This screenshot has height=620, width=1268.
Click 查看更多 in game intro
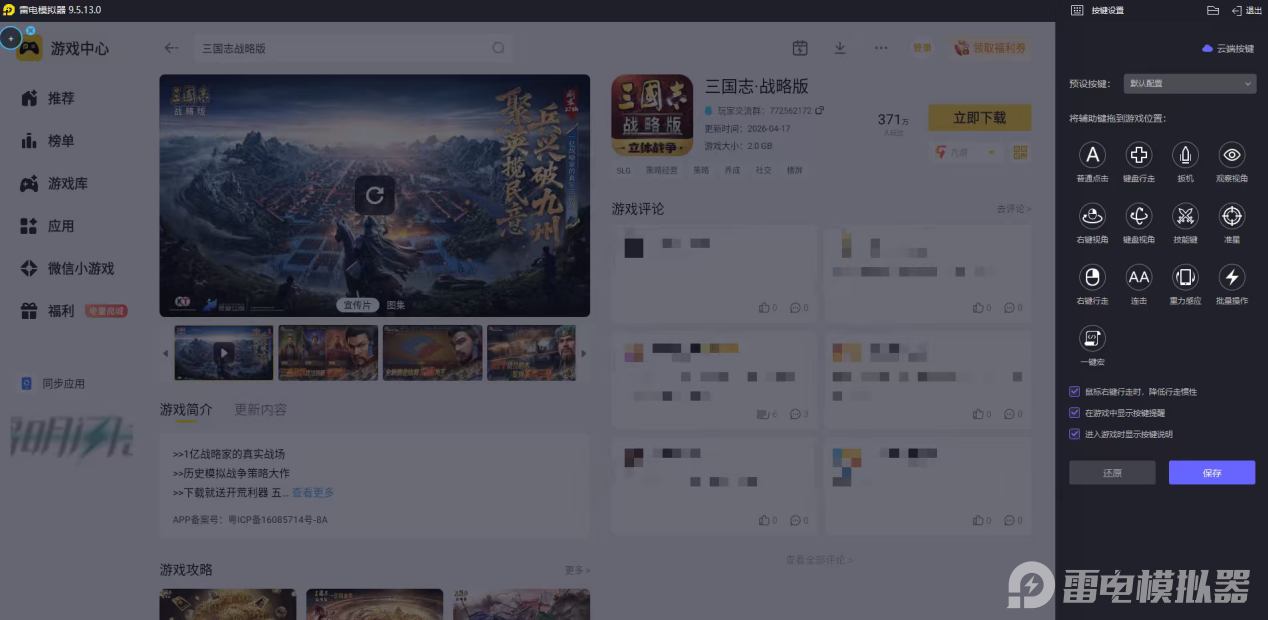313,493
